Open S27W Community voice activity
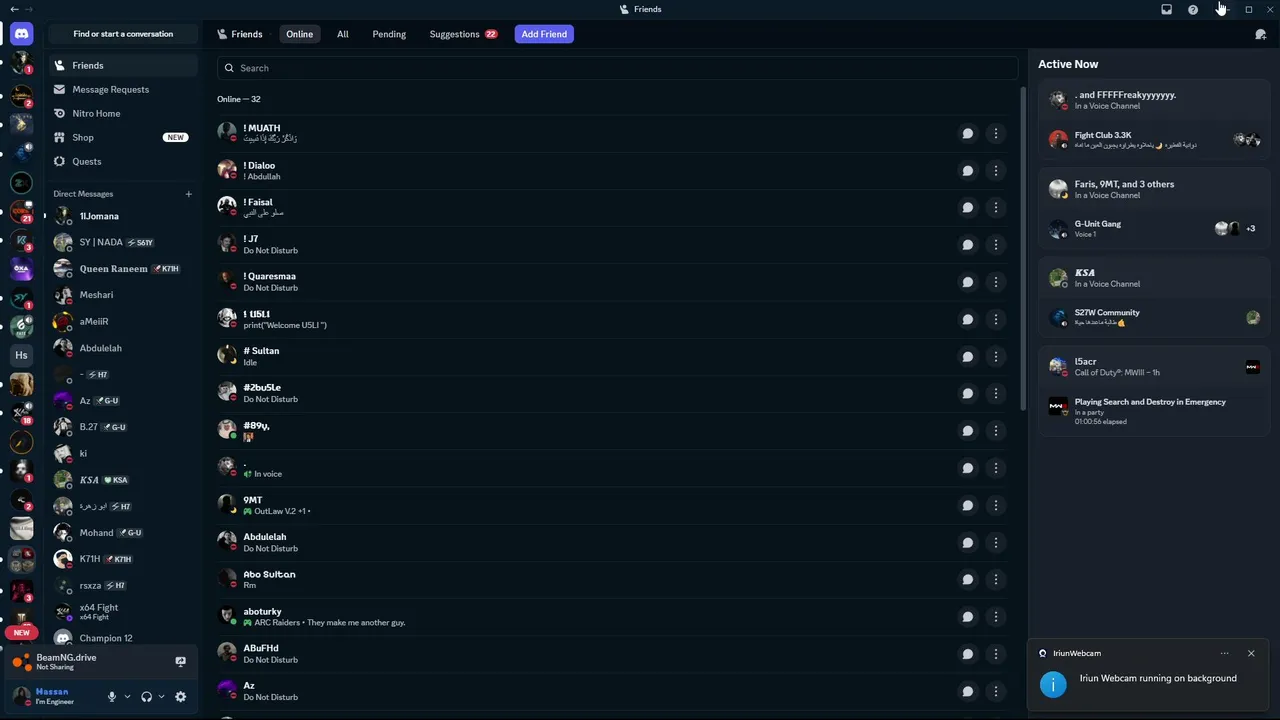Screen dimensions: 1280x720 tap(1154, 317)
